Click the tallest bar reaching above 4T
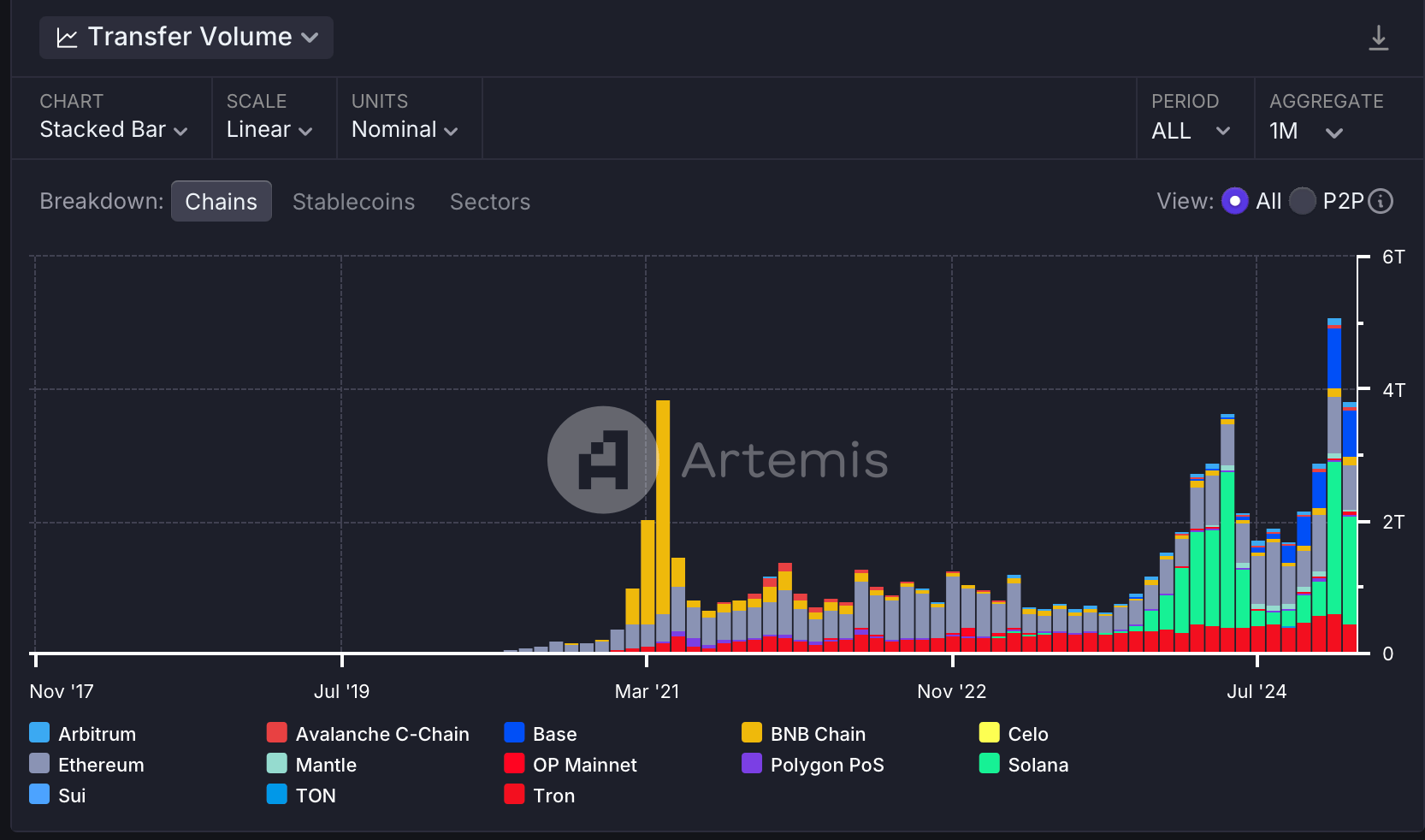The height and width of the screenshot is (840, 1425). click(x=1334, y=485)
